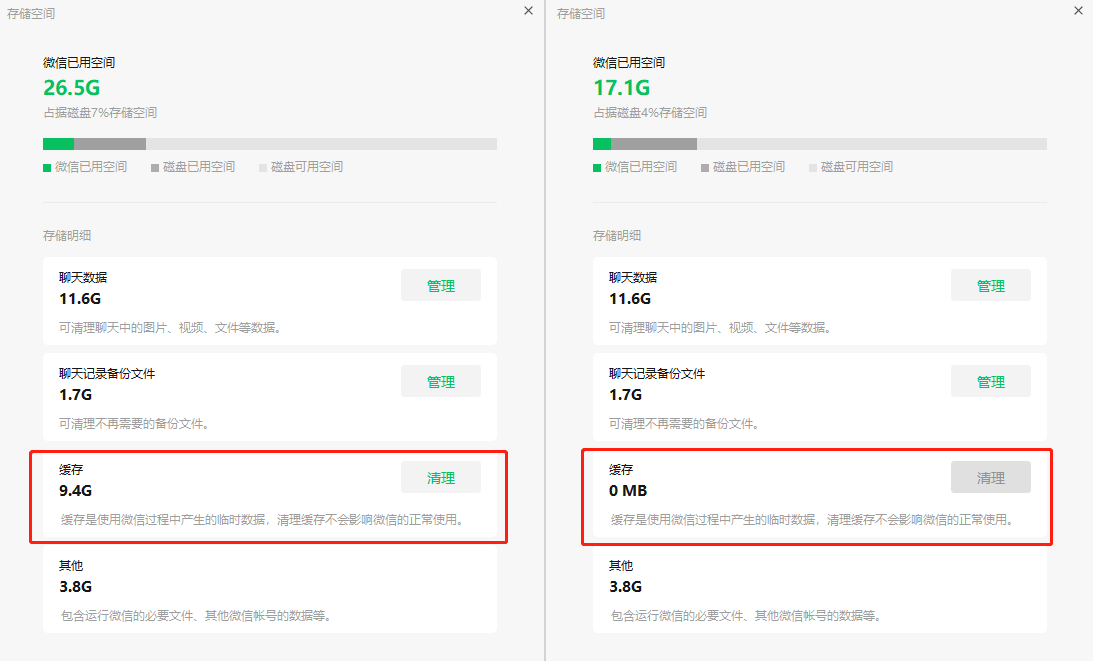The image size is (1093, 661).
Task: Click the green 微信已用空间 legend square
Action: click(x=46, y=167)
